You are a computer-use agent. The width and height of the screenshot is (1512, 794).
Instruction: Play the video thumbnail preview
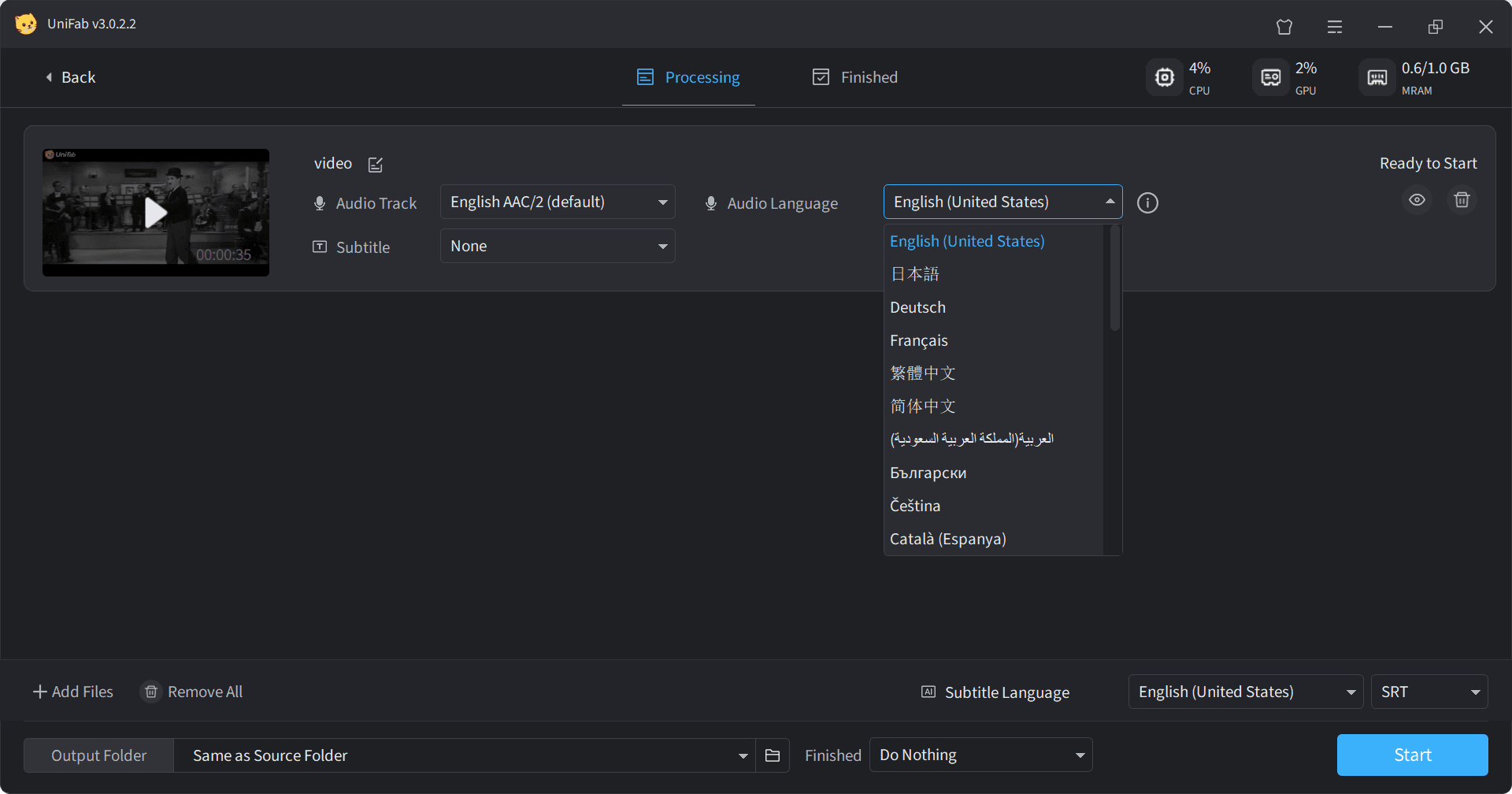(x=156, y=212)
